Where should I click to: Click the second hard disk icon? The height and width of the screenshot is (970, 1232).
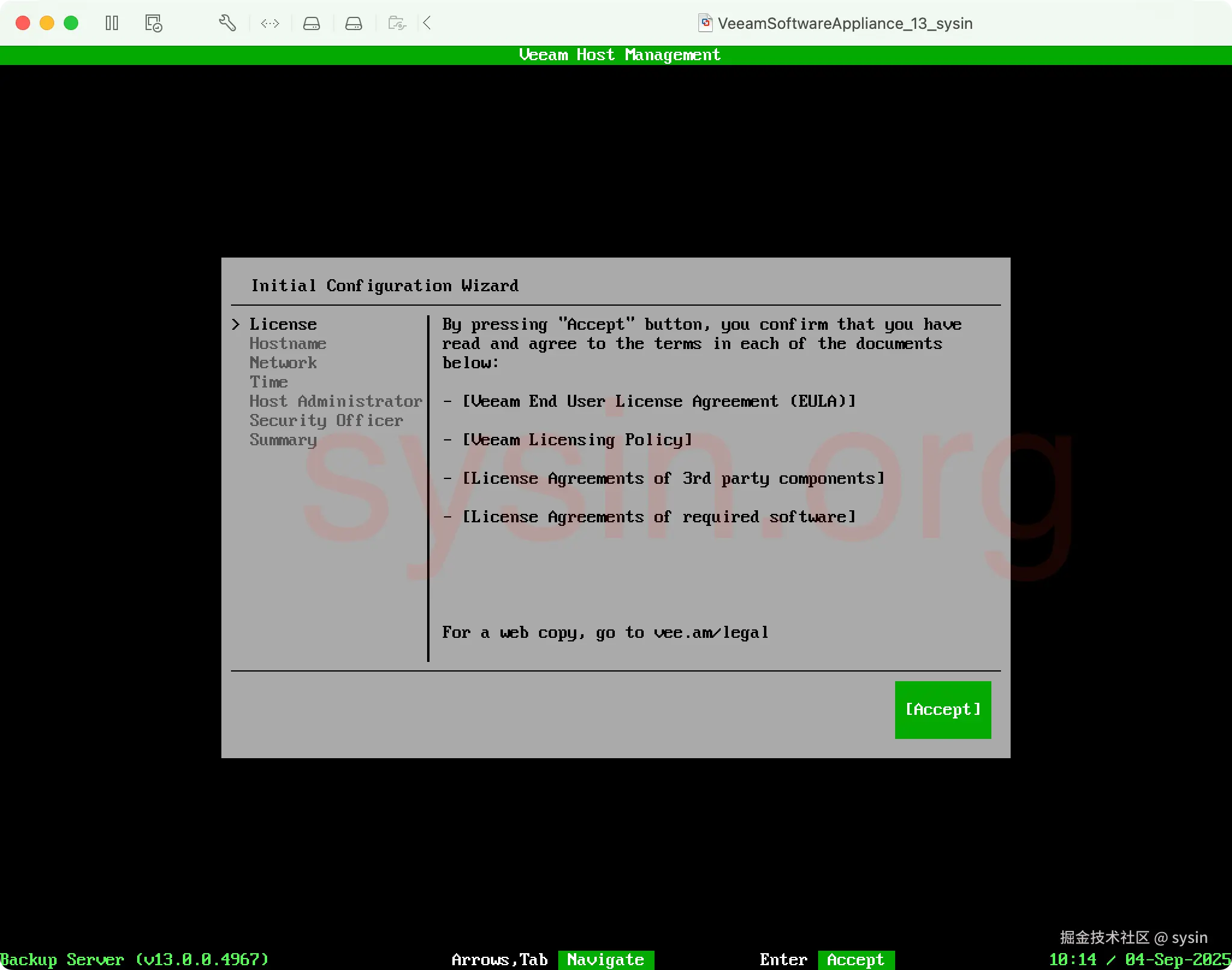[x=353, y=23]
